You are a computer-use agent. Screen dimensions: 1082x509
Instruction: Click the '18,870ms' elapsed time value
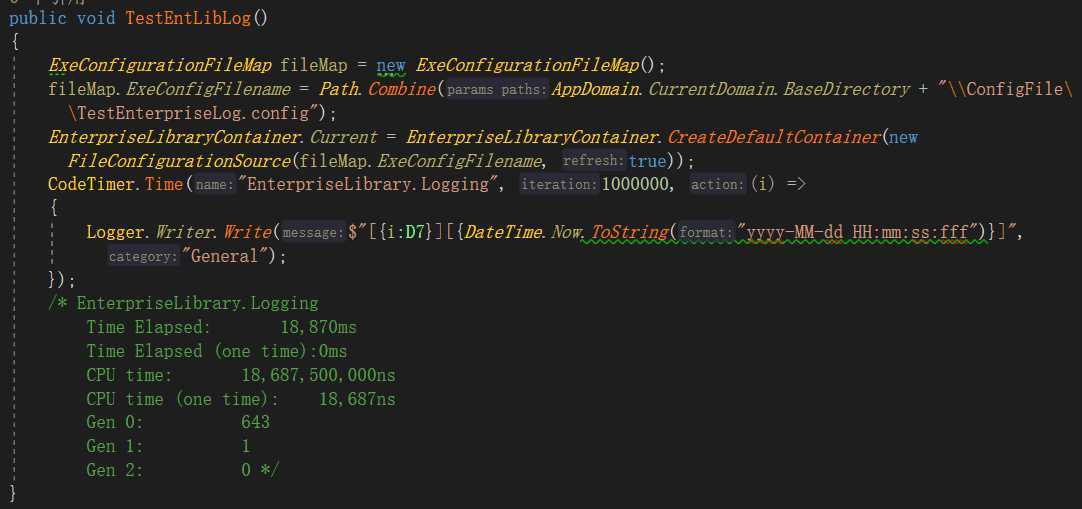click(x=318, y=328)
